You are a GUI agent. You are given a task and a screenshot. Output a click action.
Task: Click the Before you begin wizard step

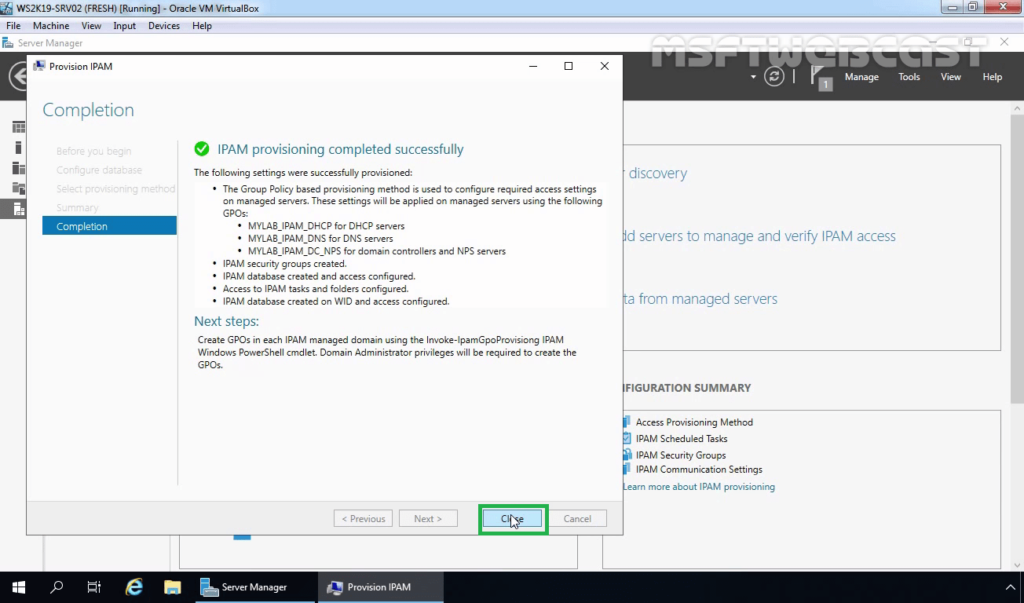pos(93,151)
